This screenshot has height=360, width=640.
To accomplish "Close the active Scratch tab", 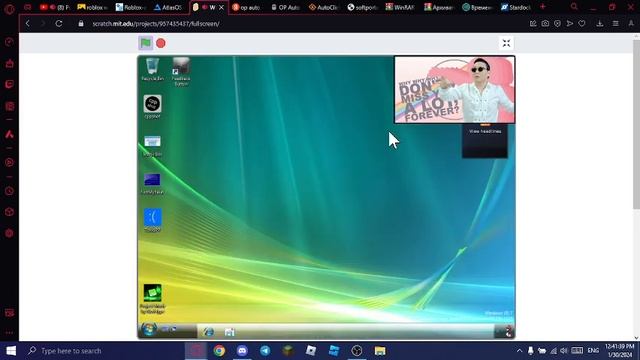I will 222,7.
